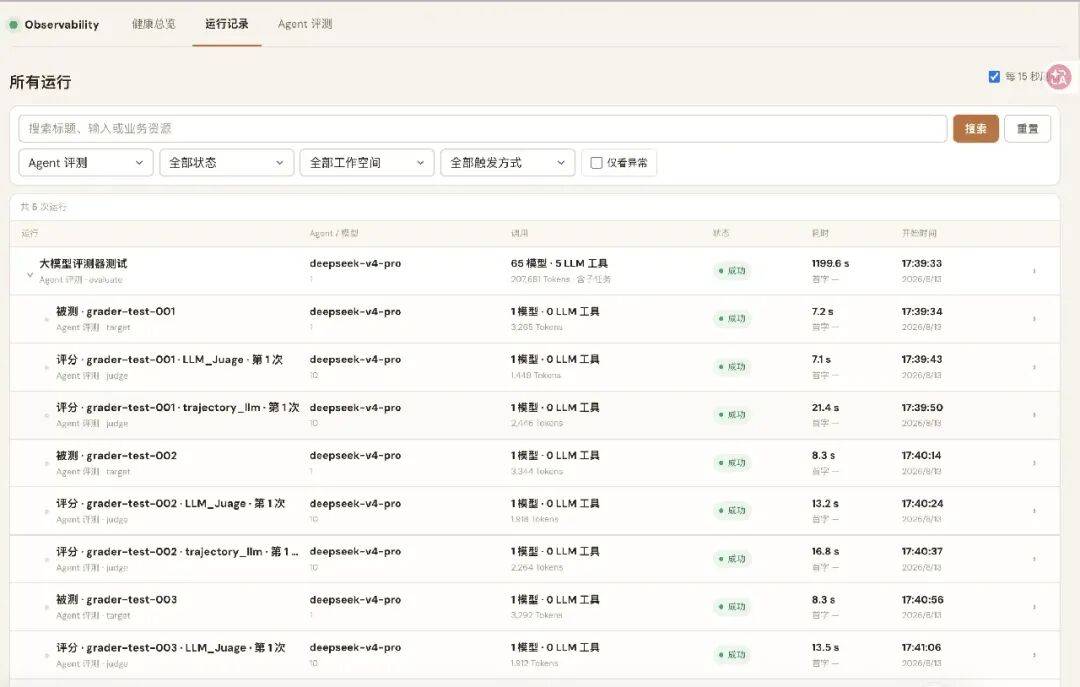Screen dimensions: 1080x687
Task: Click the 65 模型 · 5 LLM 工具 cell
Action: pyautogui.click(x=559, y=263)
